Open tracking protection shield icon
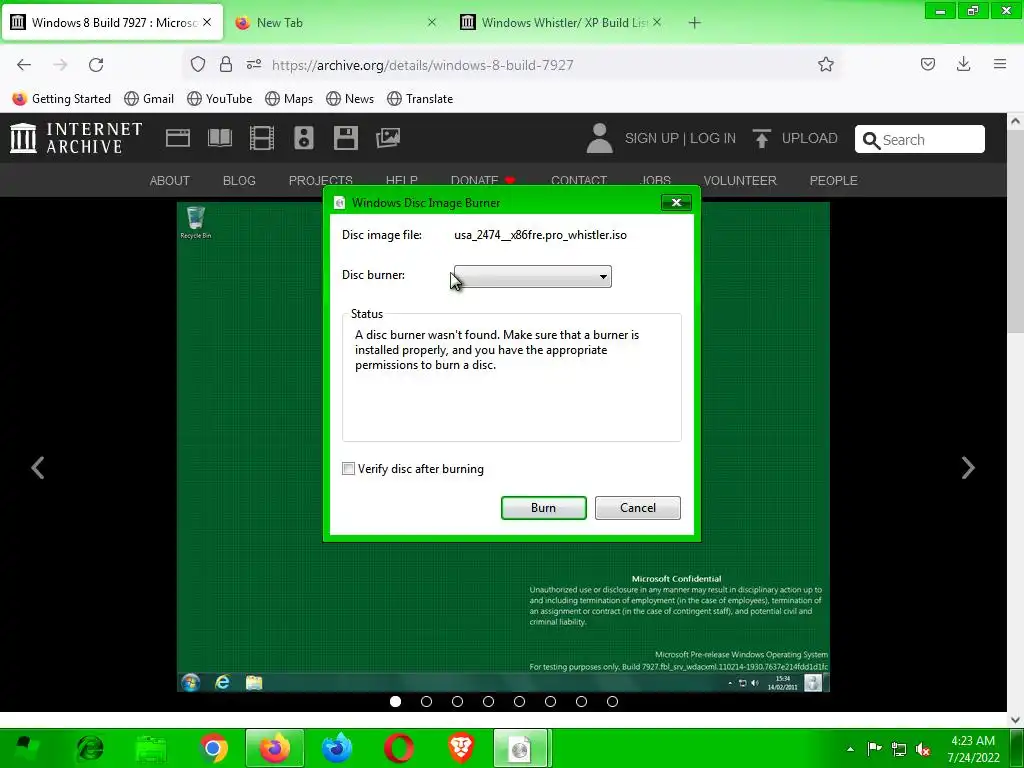This screenshot has height=768, width=1024. click(198, 64)
